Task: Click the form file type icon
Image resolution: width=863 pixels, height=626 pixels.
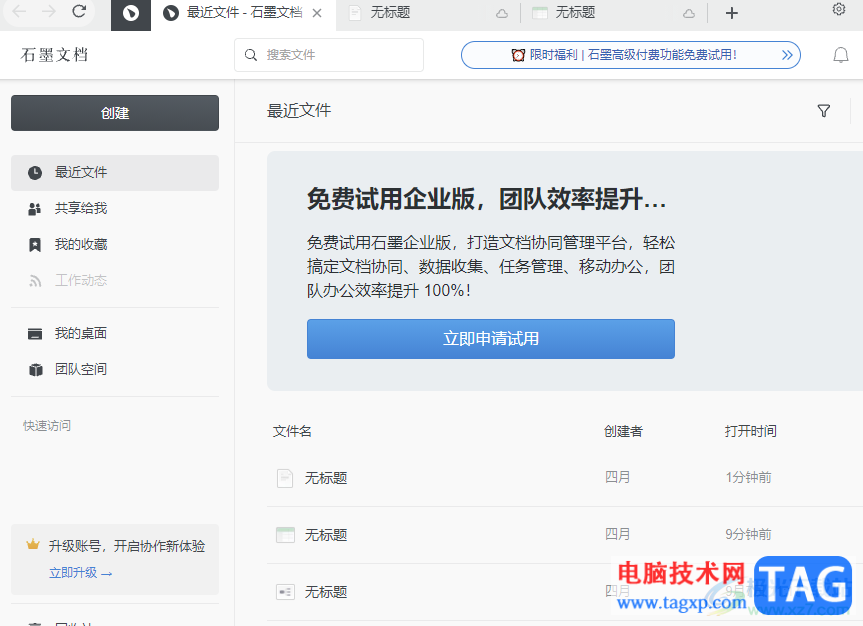Action: (x=285, y=592)
